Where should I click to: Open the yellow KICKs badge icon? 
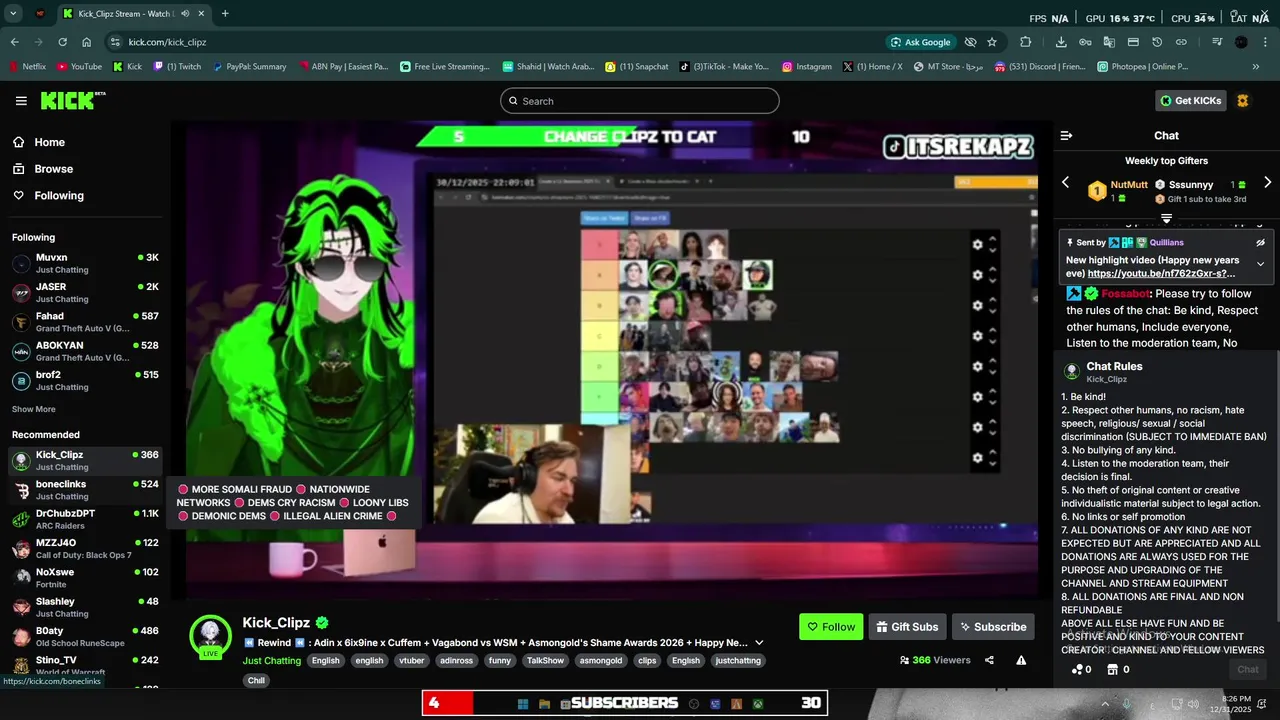coord(1243,101)
